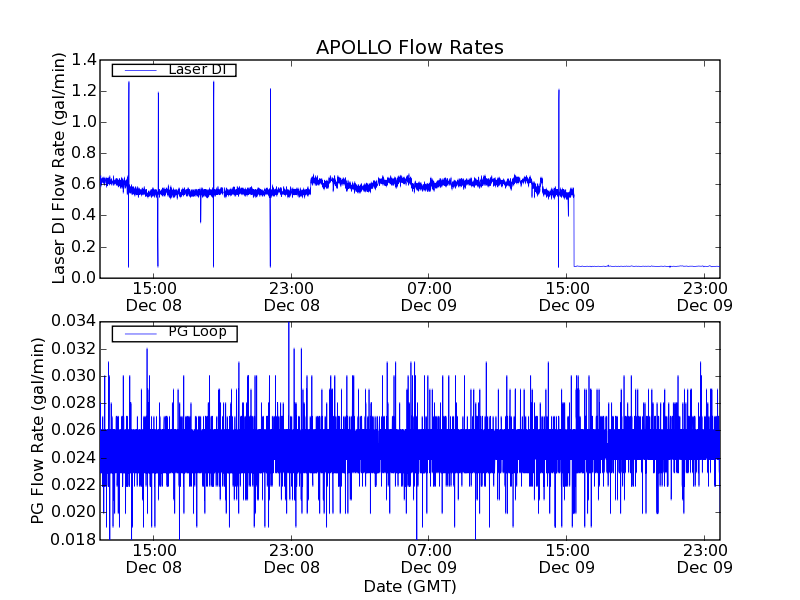This screenshot has height=600, width=800.
Task: Click the 0.024 tick on PG flow axis
Action: [73, 458]
